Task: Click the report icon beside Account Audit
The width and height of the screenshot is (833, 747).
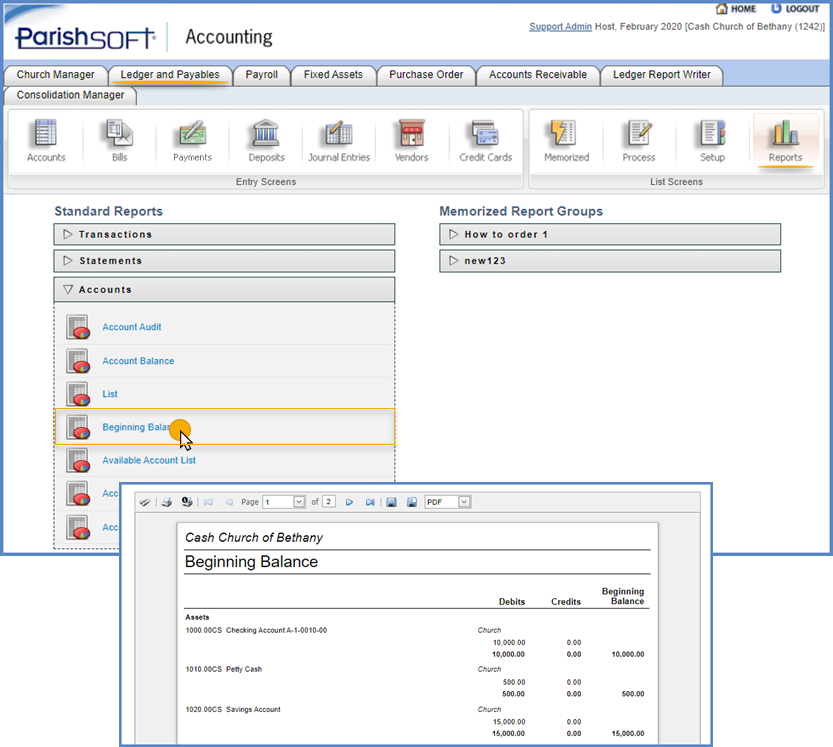Action: (x=78, y=327)
